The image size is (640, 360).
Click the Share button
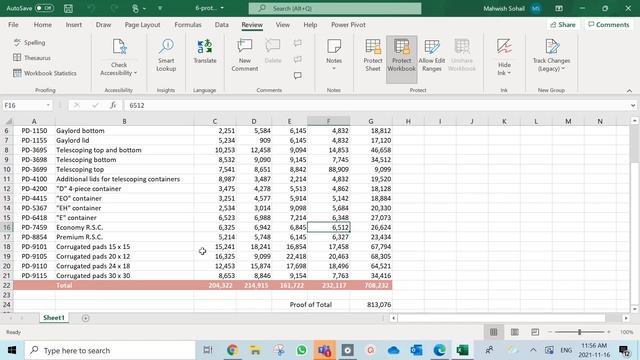[x=562, y=24]
